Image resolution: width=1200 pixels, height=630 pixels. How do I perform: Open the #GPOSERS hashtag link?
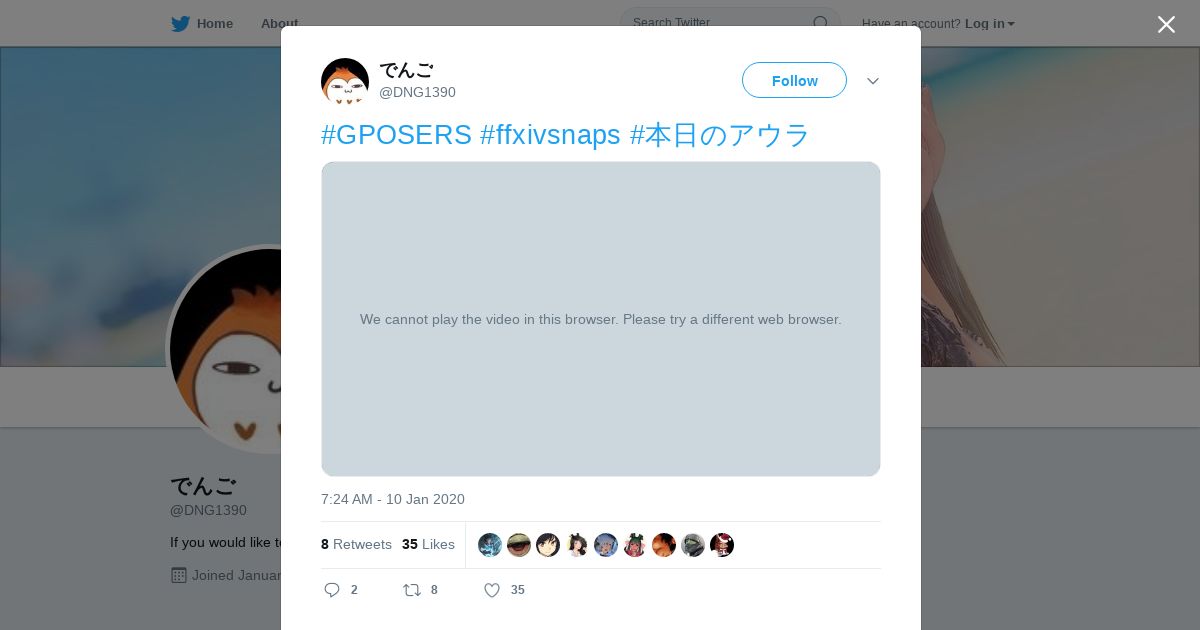pos(396,135)
